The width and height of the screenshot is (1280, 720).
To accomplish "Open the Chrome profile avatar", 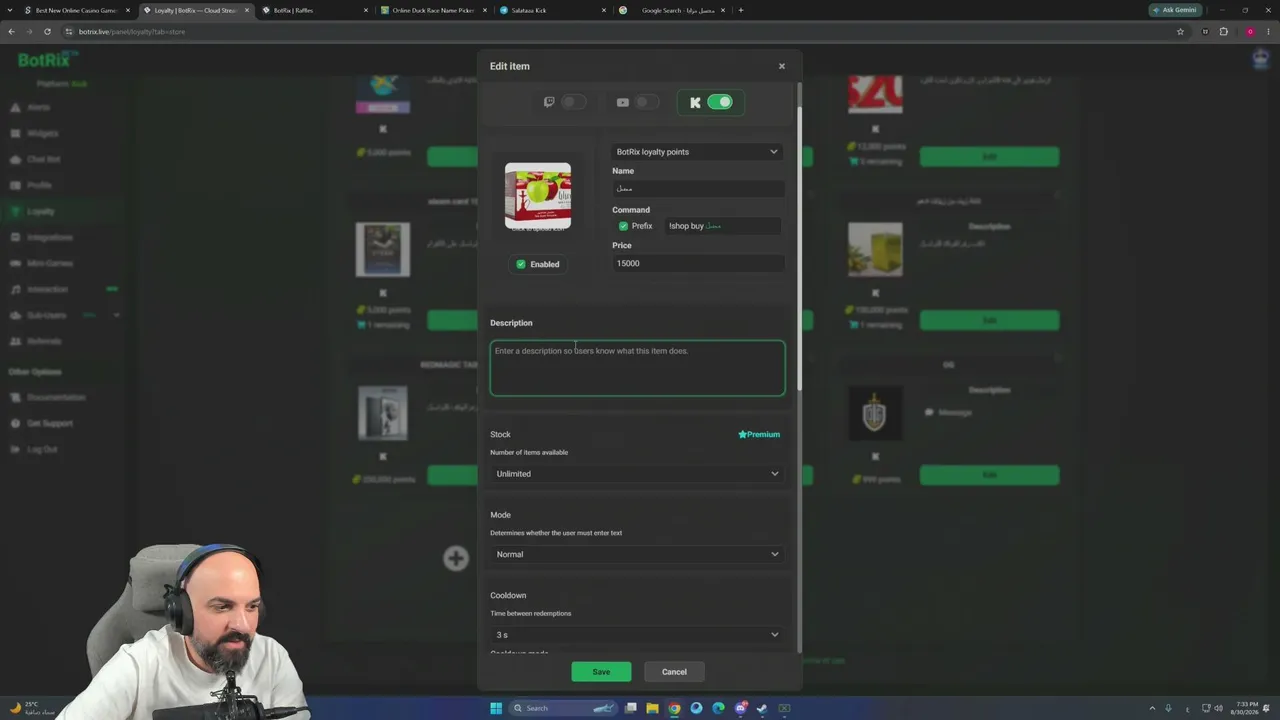I will pos(1250,32).
